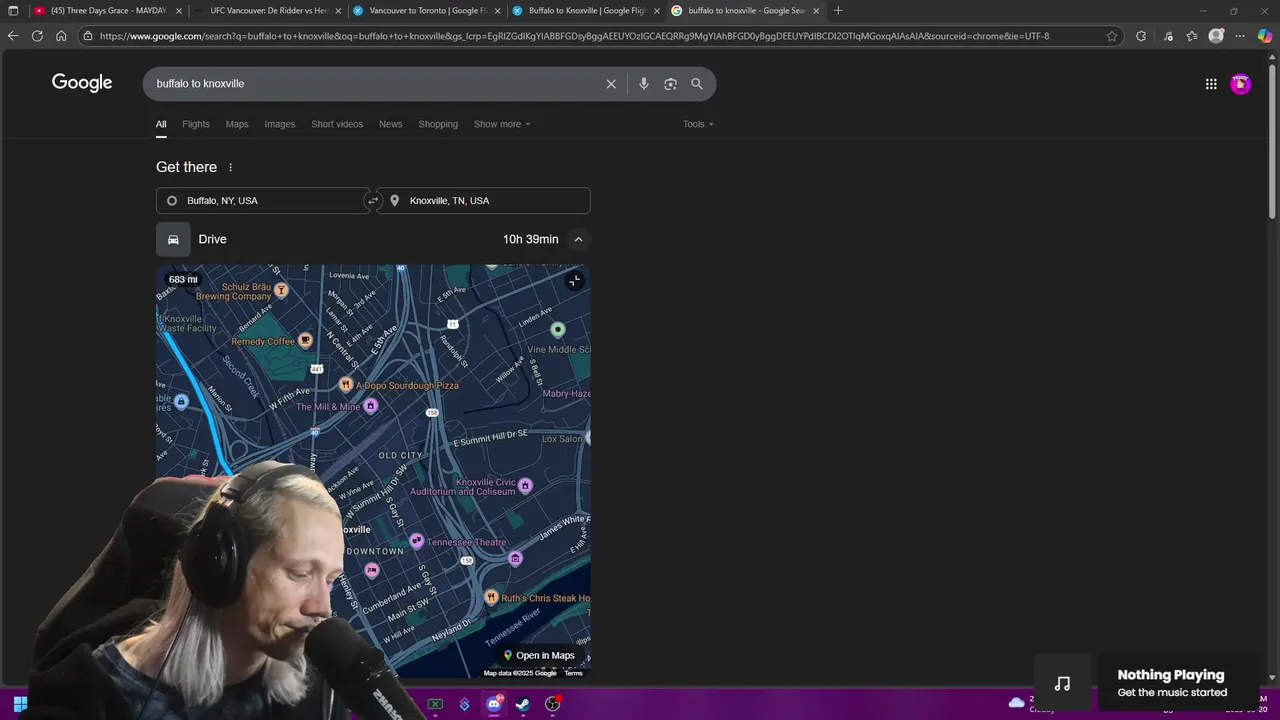Collapse the Drive directions panel
1280x720 pixels.
point(578,239)
